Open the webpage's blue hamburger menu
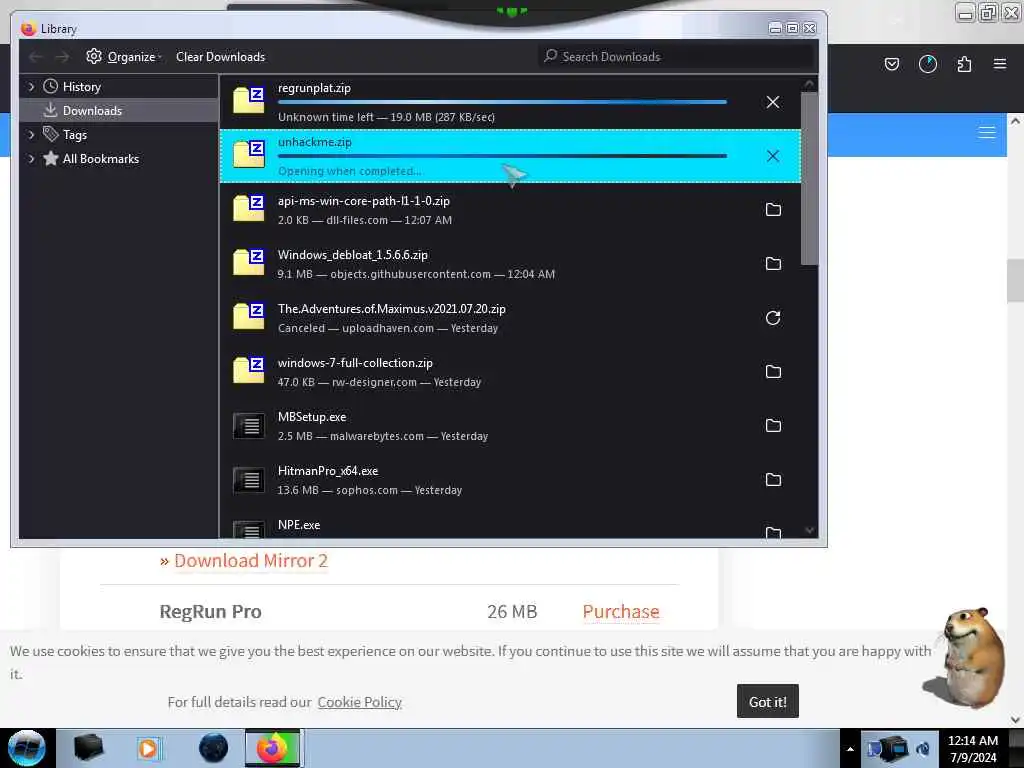The height and width of the screenshot is (768, 1024). (987, 133)
